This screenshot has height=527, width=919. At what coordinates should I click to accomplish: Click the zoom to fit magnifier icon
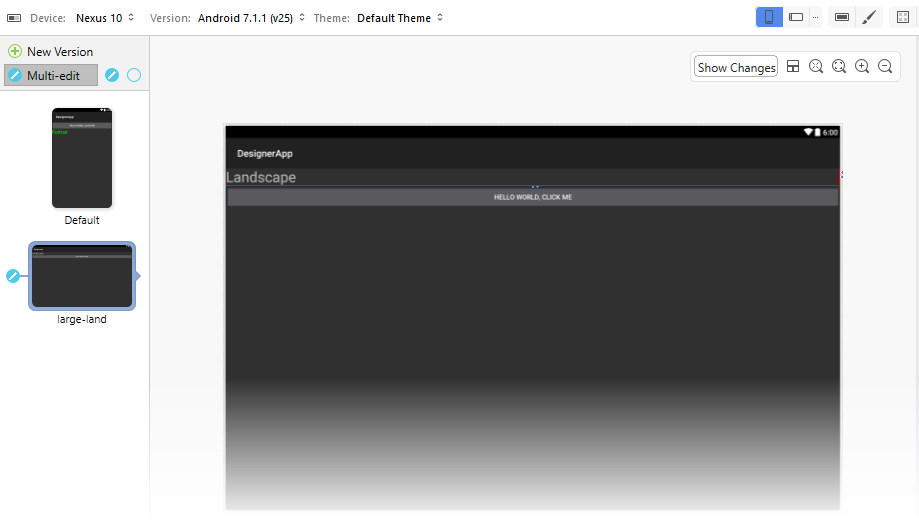(x=839, y=66)
